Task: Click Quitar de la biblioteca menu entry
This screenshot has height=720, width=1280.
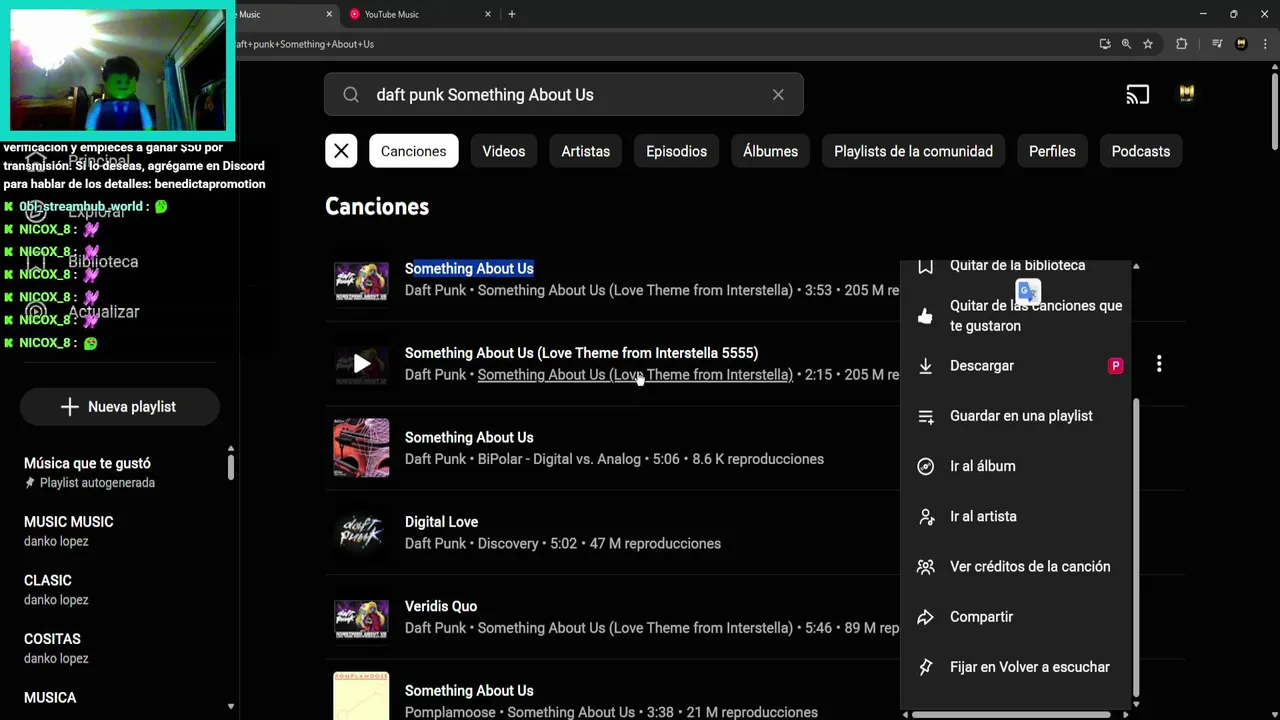Action: click(x=1017, y=267)
